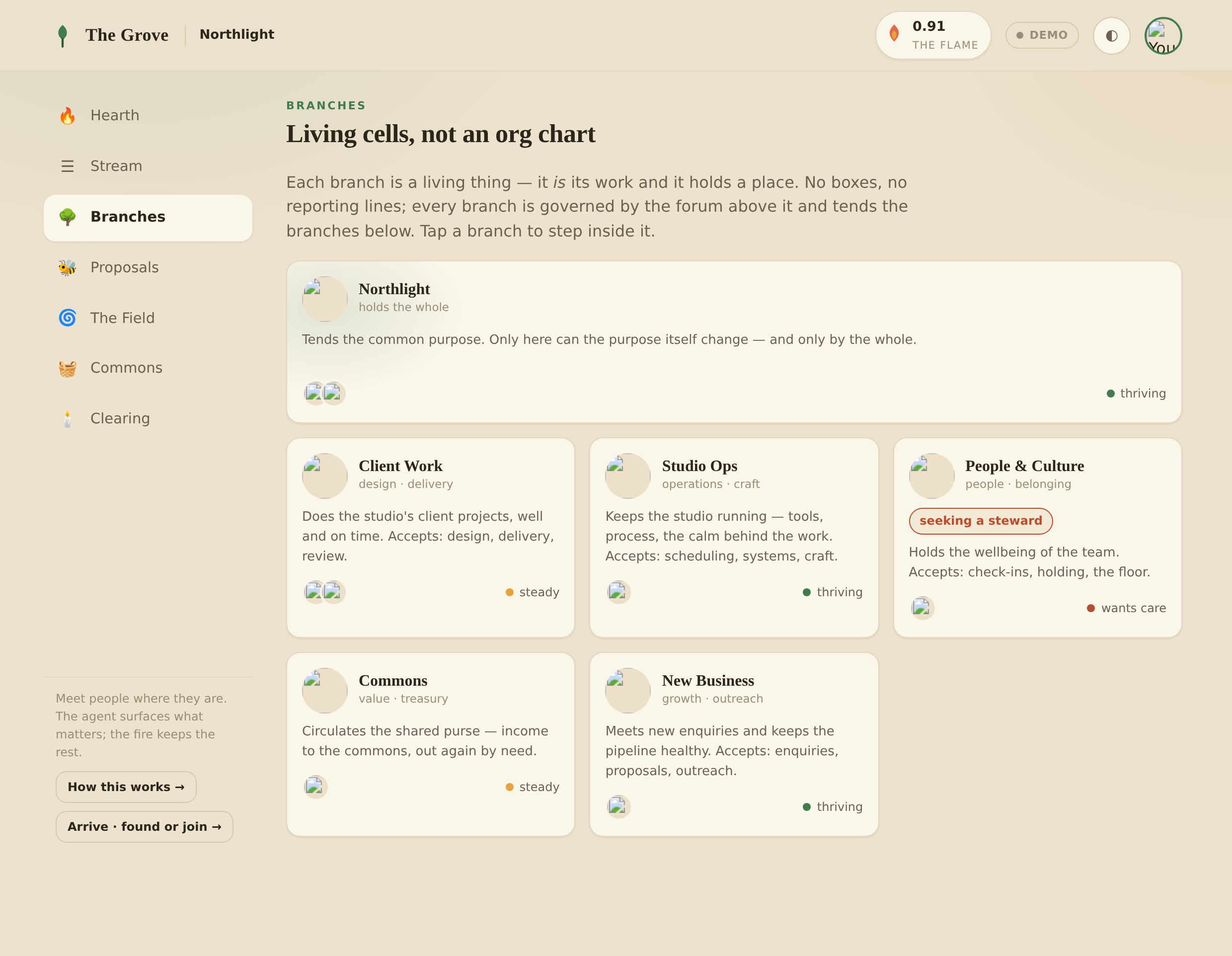Click the Studio Ops branch avatar image

(x=628, y=476)
